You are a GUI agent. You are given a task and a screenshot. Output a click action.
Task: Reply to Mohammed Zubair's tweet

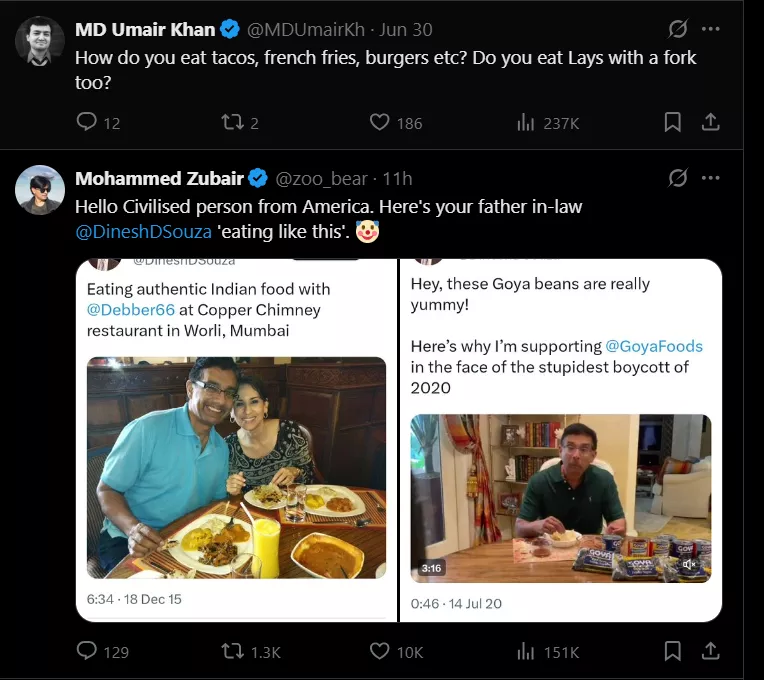tap(87, 651)
